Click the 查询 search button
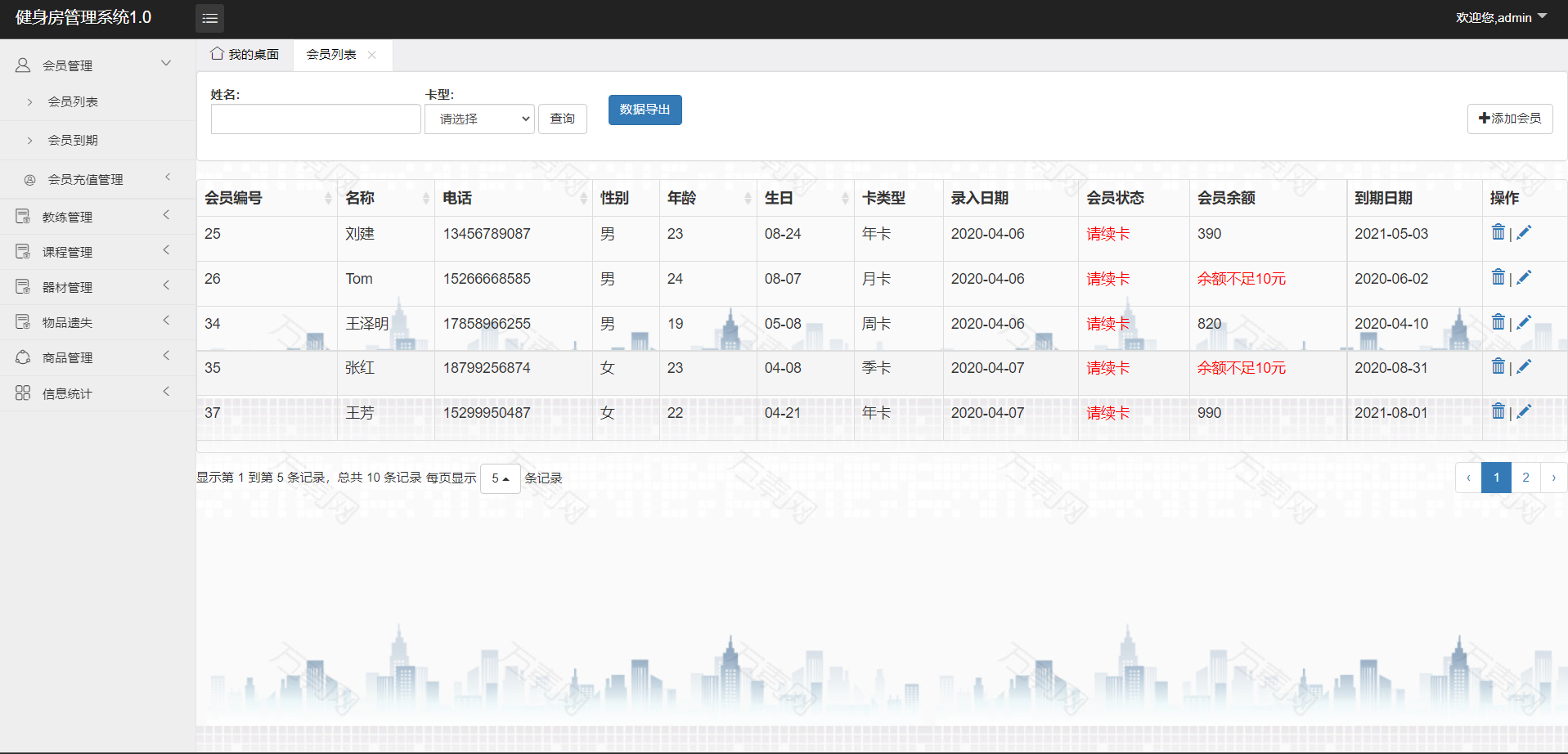Viewport: 1568px width, 754px height. pyautogui.click(x=563, y=119)
